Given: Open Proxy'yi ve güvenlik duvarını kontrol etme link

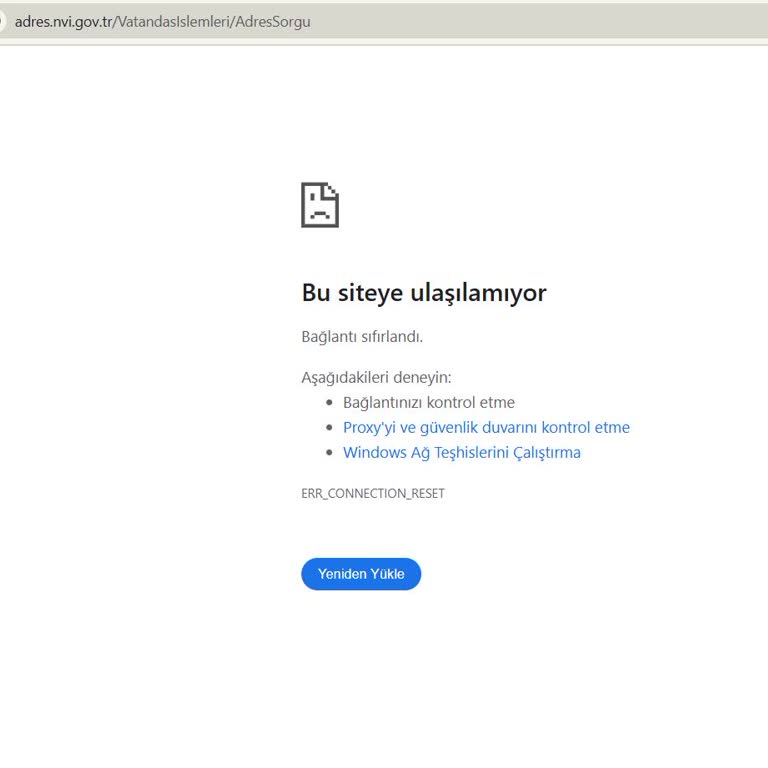Looking at the screenshot, I should coord(486,428).
